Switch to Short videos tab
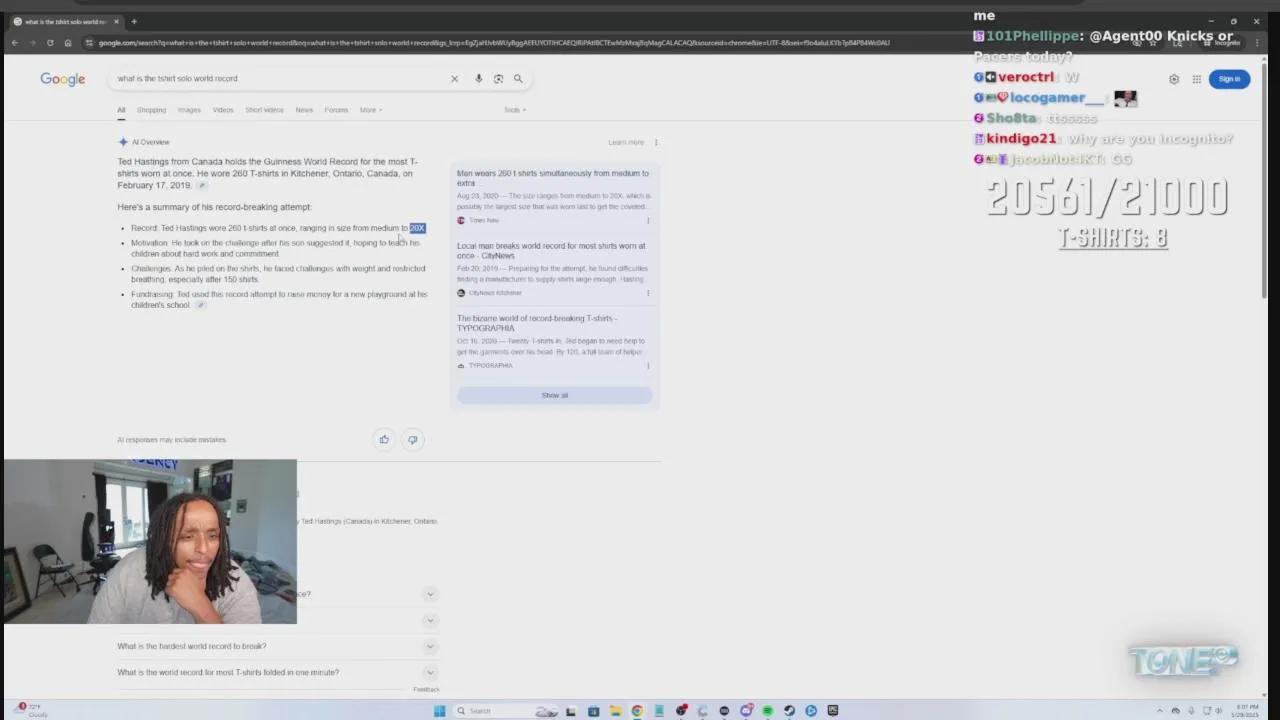 pyautogui.click(x=264, y=110)
